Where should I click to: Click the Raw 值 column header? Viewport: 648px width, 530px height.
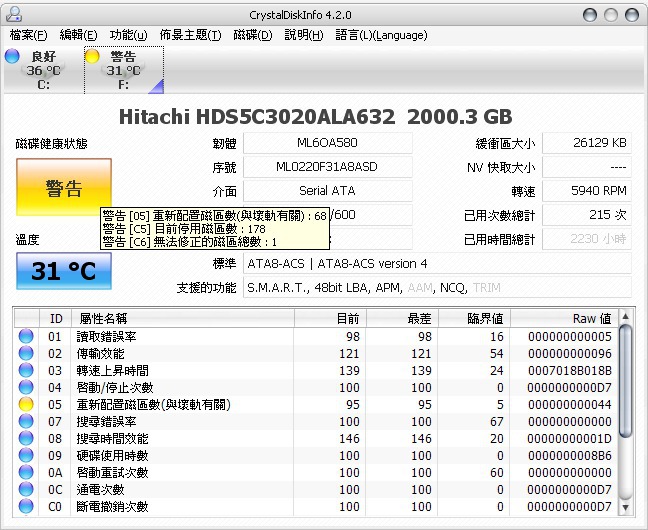564,318
